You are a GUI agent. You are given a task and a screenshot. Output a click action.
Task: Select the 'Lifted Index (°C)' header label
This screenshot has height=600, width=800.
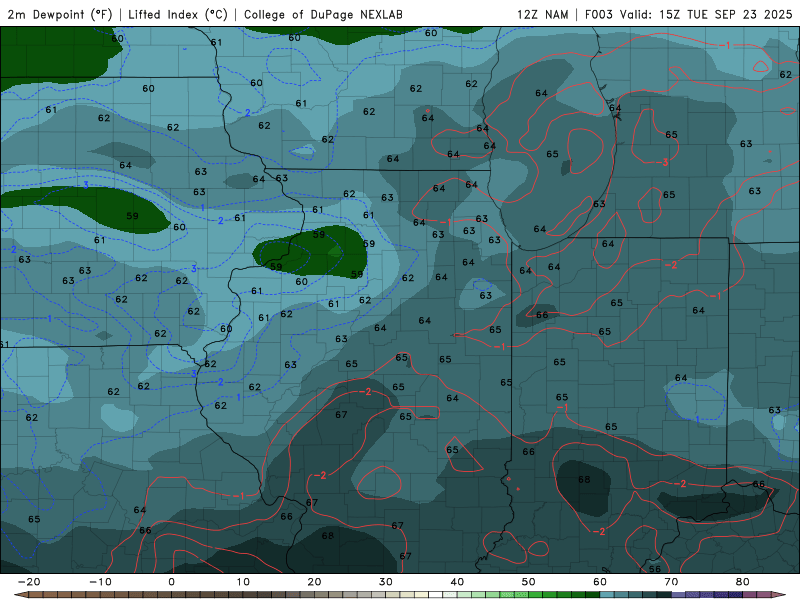[178, 14]
